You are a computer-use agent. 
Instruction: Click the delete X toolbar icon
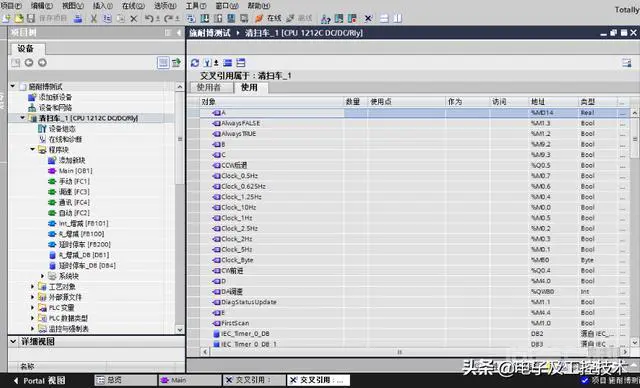click(x=134, y=19)
